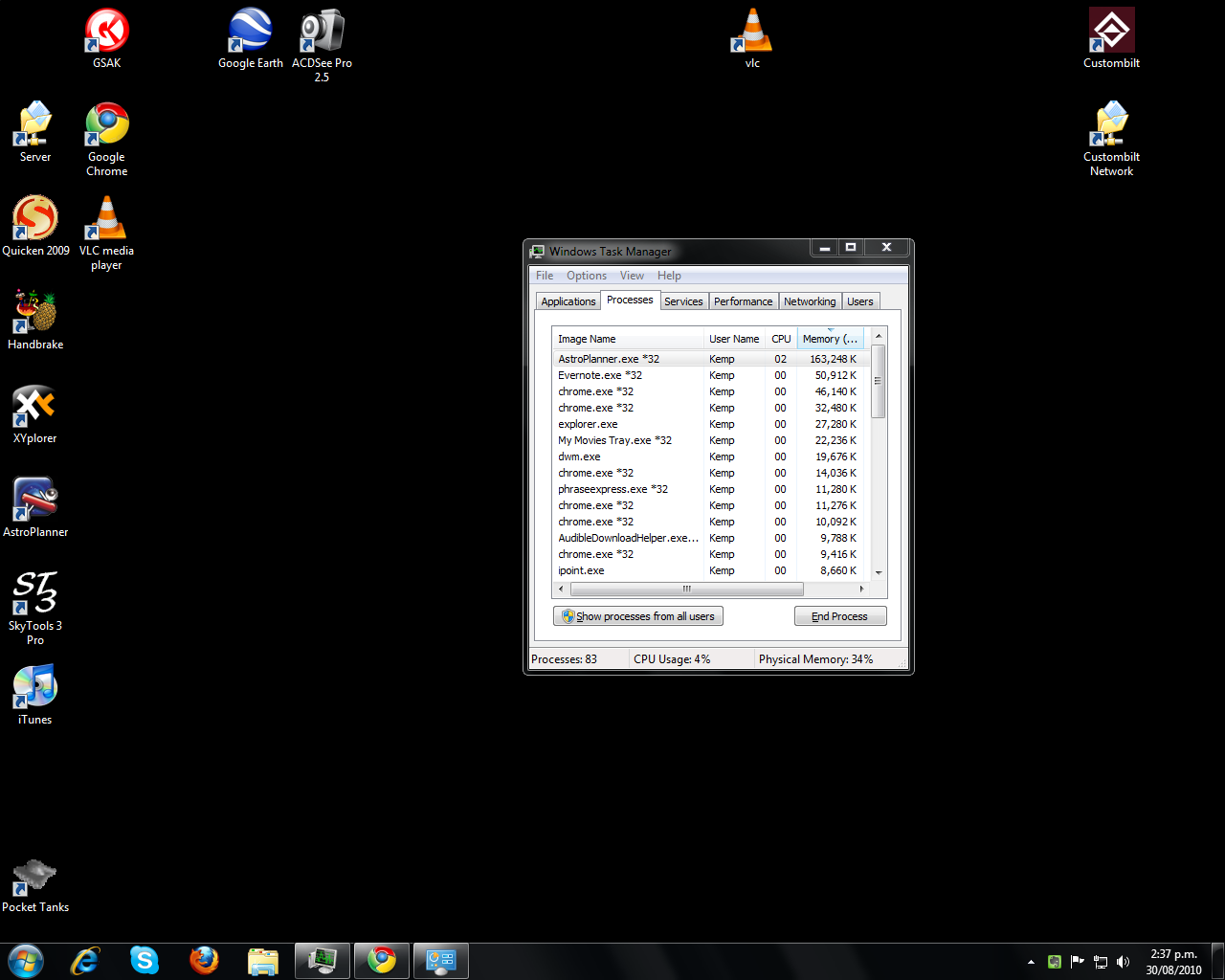1225x980 pixels.
Task: Open the File menu in Task Manager
Action: (x=545, y=276)
